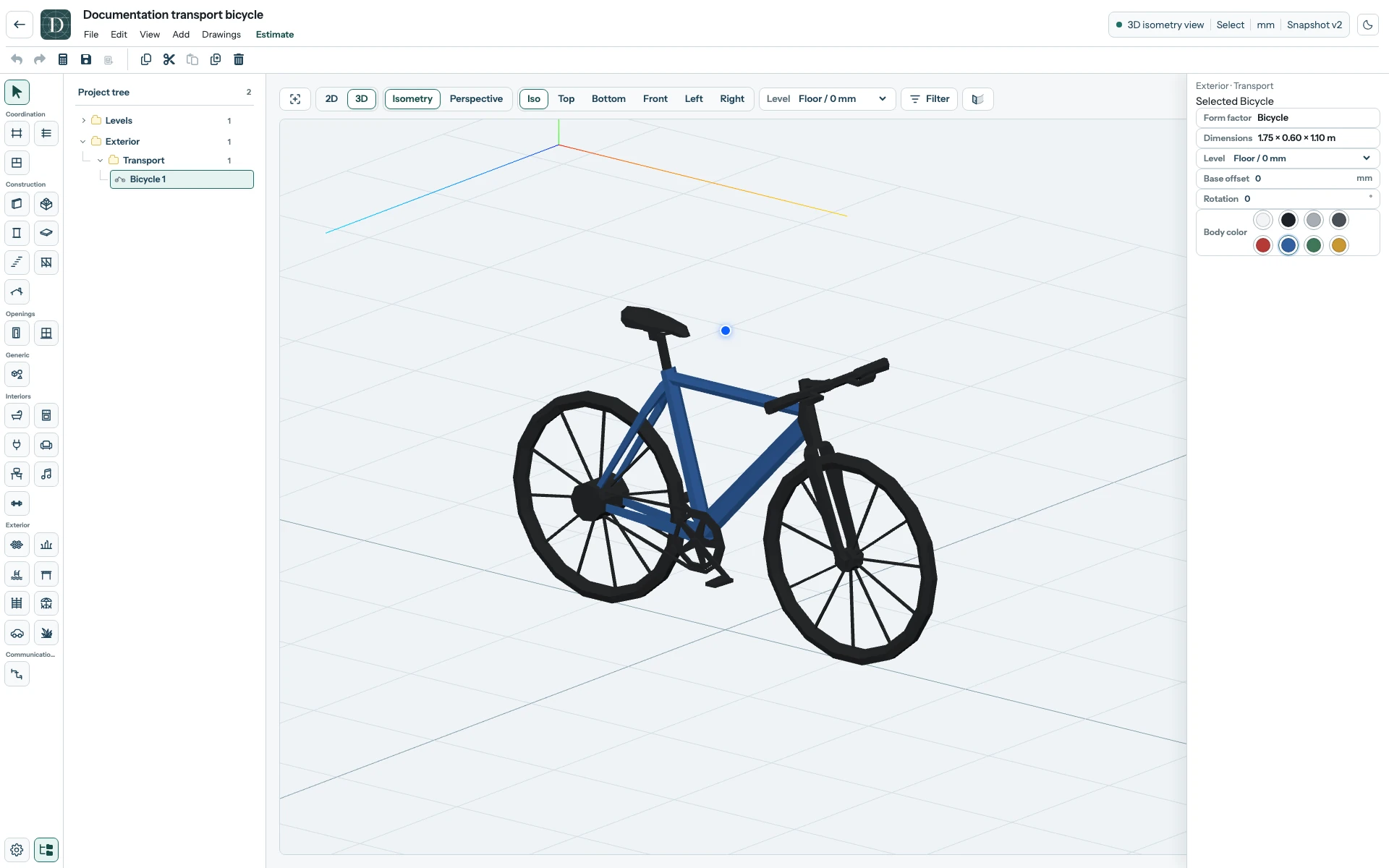Click the Rotation input field
Screen dimensions: 1389x868
click(1288, 199)
